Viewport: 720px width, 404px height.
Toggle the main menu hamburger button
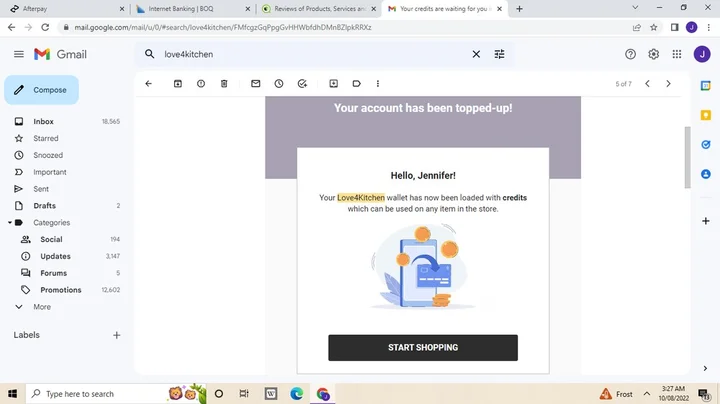pos(18,54)
